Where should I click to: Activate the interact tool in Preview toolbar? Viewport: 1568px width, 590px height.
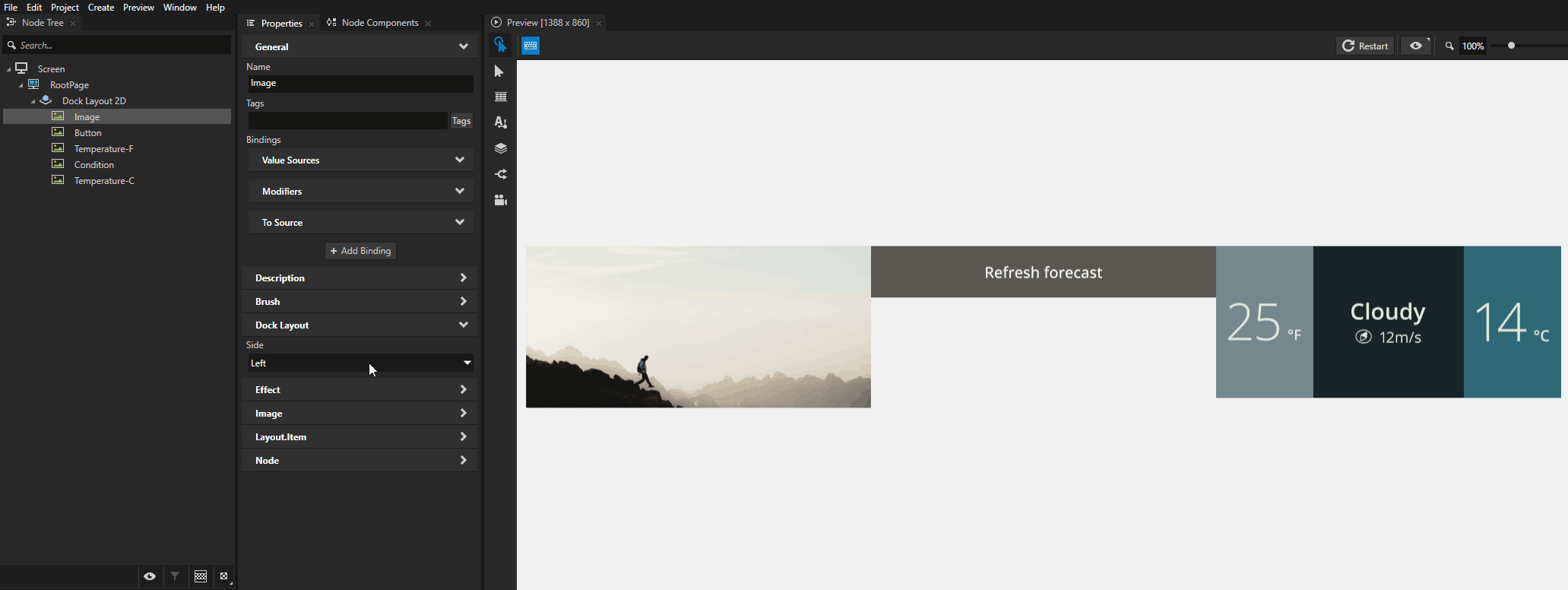pyautogui.click(x=500, y=46)
